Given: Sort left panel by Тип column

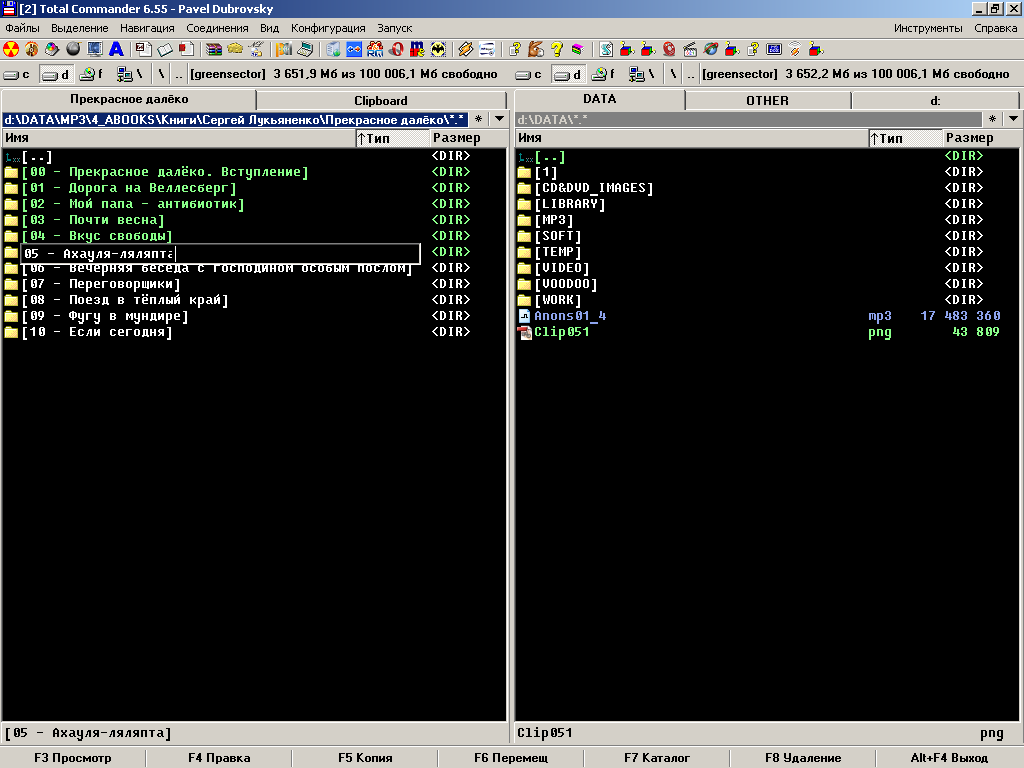Looking at the screenshot, I should (392, 138).
